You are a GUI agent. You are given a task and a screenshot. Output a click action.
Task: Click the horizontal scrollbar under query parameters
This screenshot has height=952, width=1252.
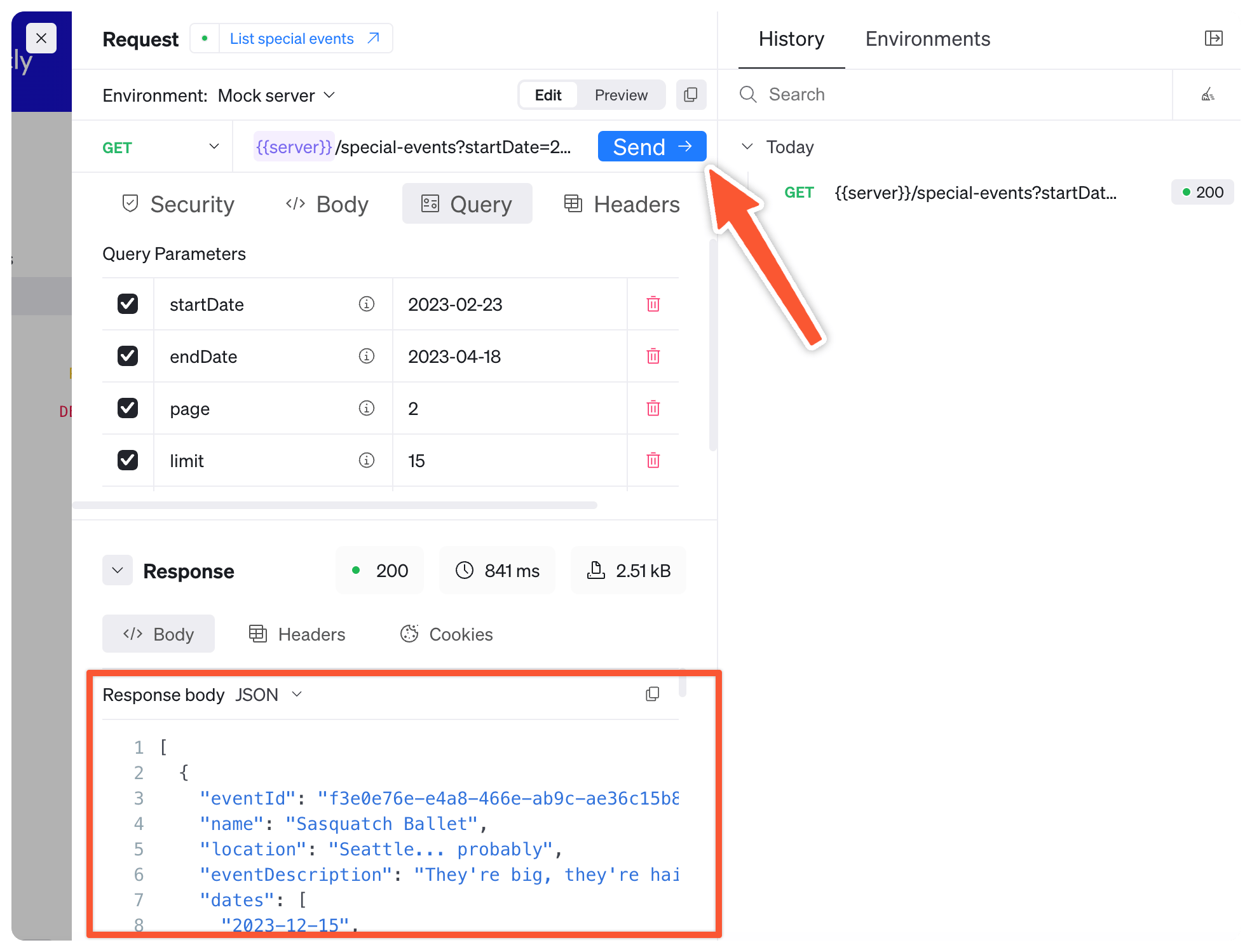click(x=335, y=505)
